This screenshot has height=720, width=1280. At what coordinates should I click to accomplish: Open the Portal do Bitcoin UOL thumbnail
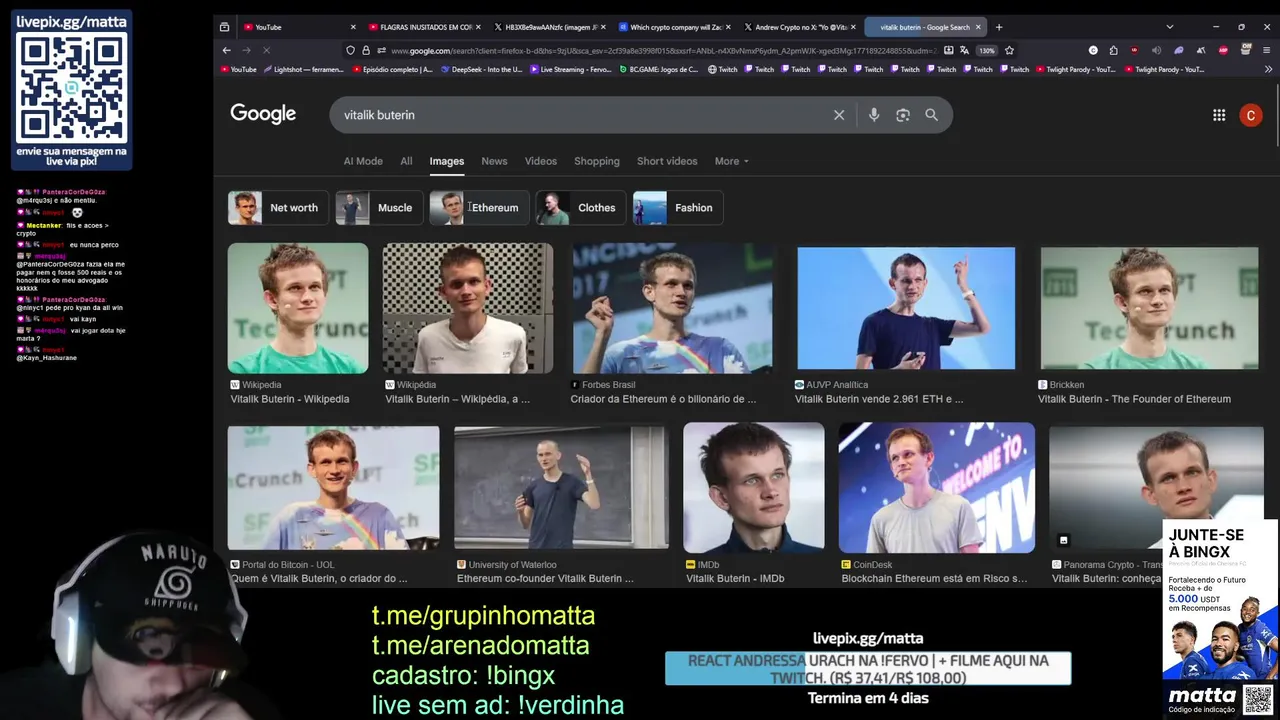333,488
